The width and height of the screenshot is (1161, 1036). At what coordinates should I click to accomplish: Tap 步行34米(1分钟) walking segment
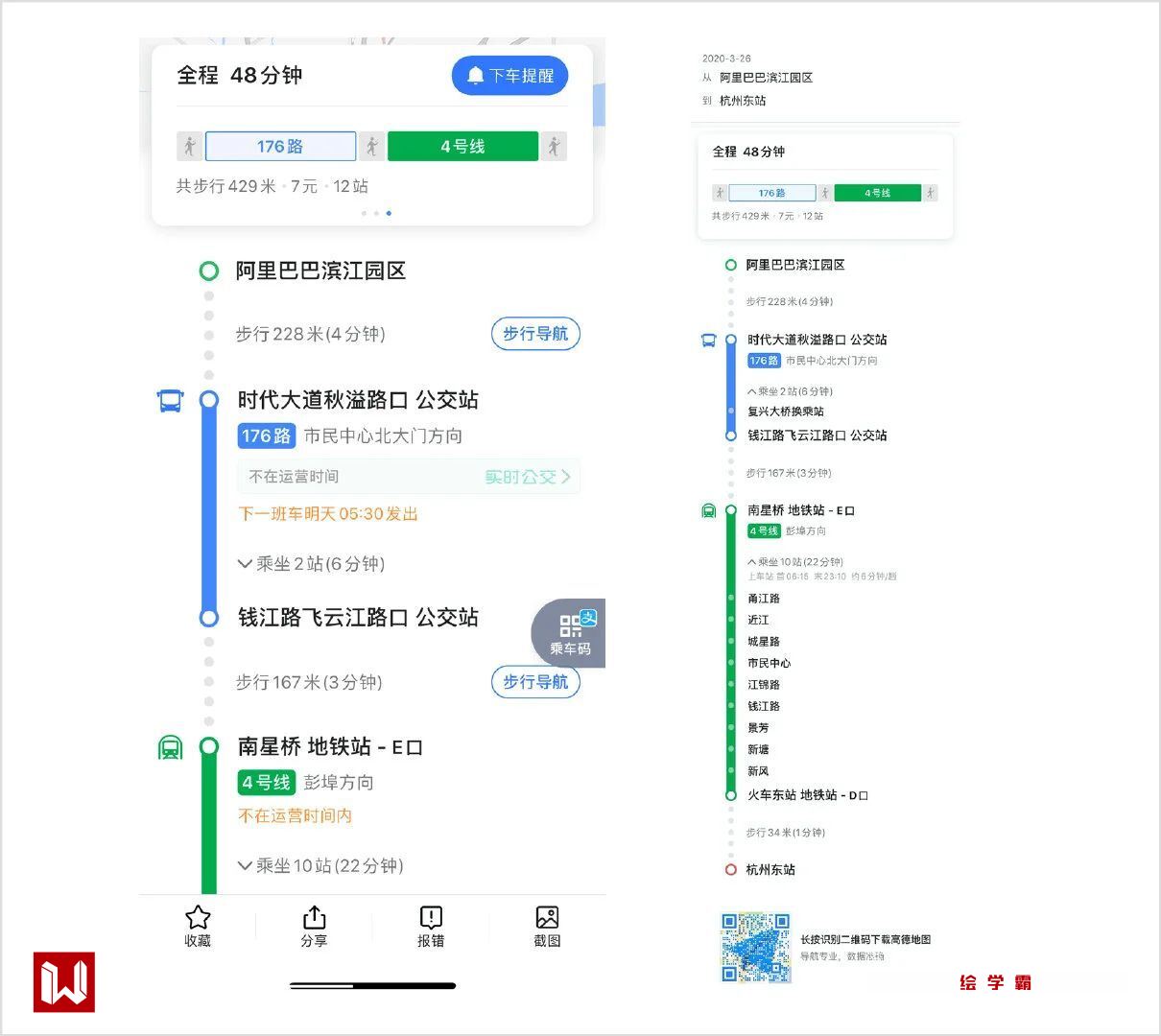pyautogui.click(x=786, y=833)
